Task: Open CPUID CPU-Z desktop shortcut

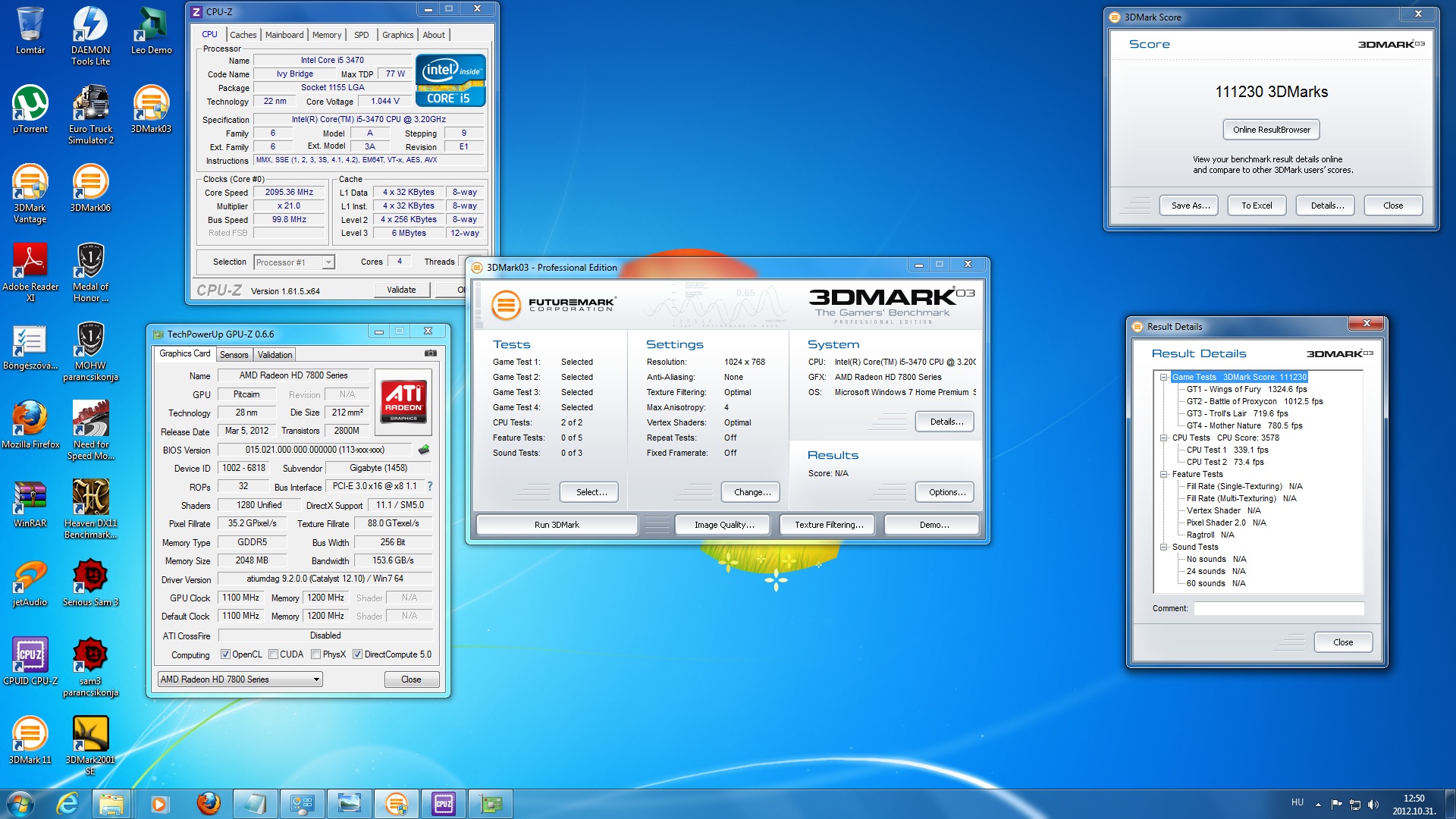Action: 30,662
